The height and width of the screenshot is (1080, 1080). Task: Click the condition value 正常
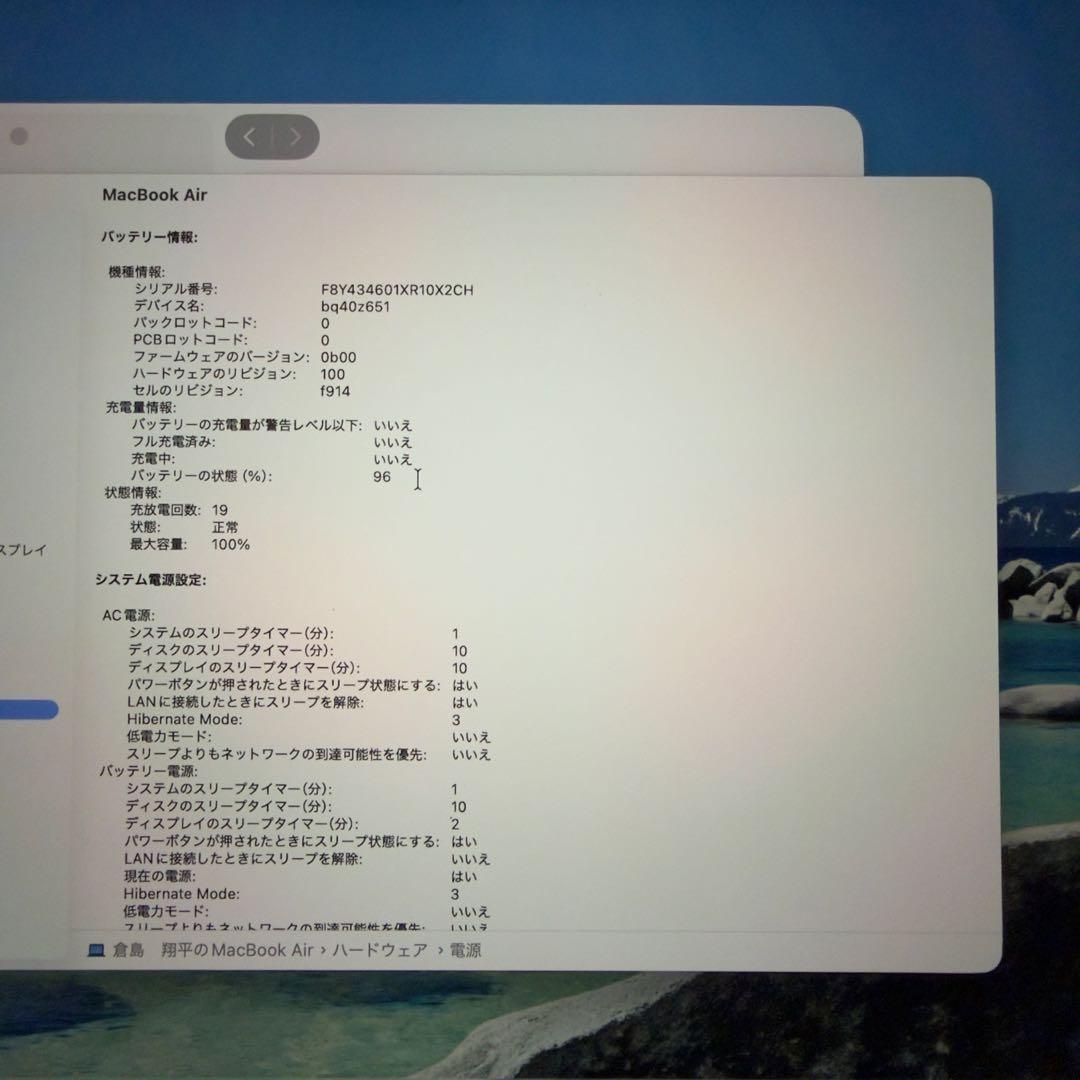(225, 528)
